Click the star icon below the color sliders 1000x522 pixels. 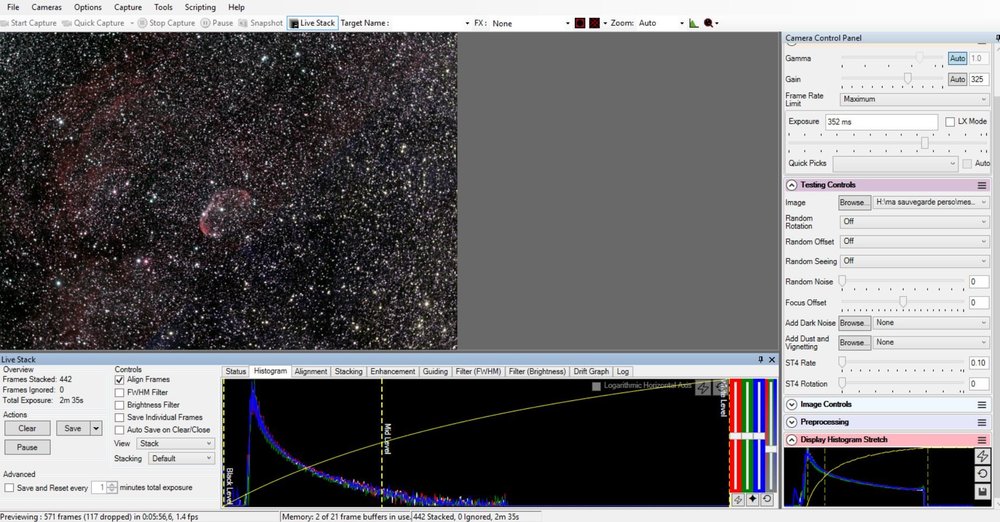pos(752,499)
